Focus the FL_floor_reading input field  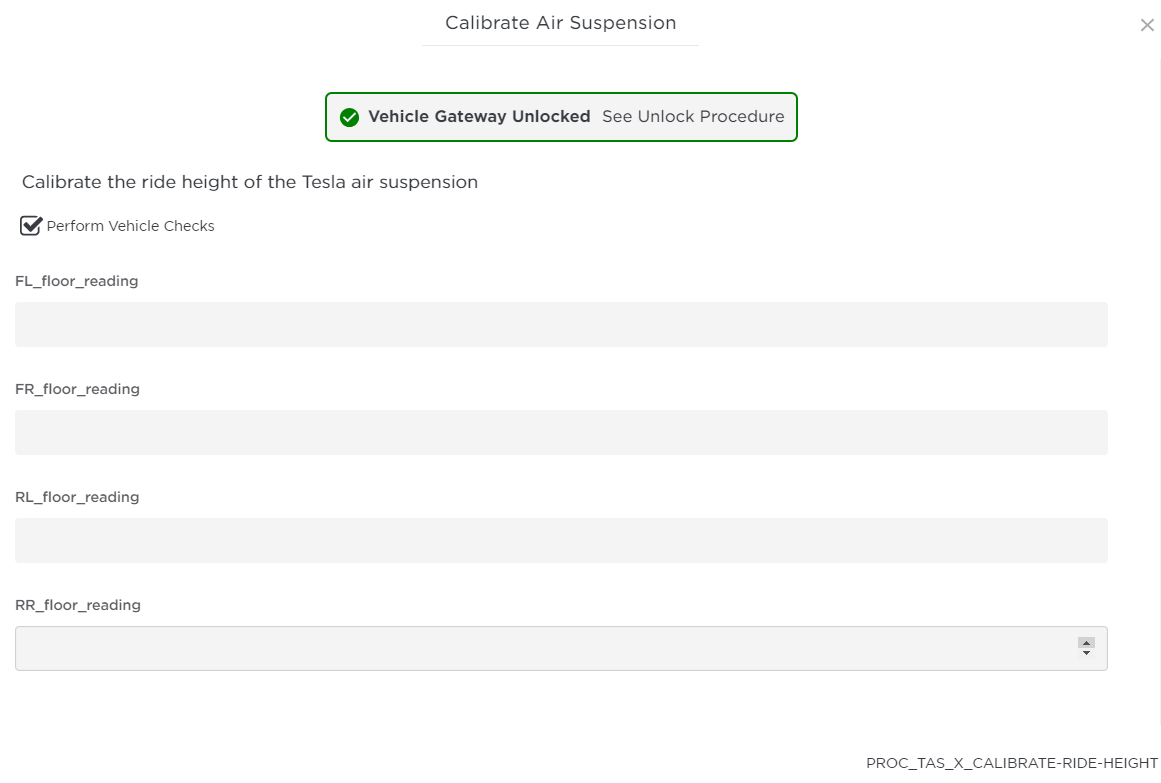(561, 324)
